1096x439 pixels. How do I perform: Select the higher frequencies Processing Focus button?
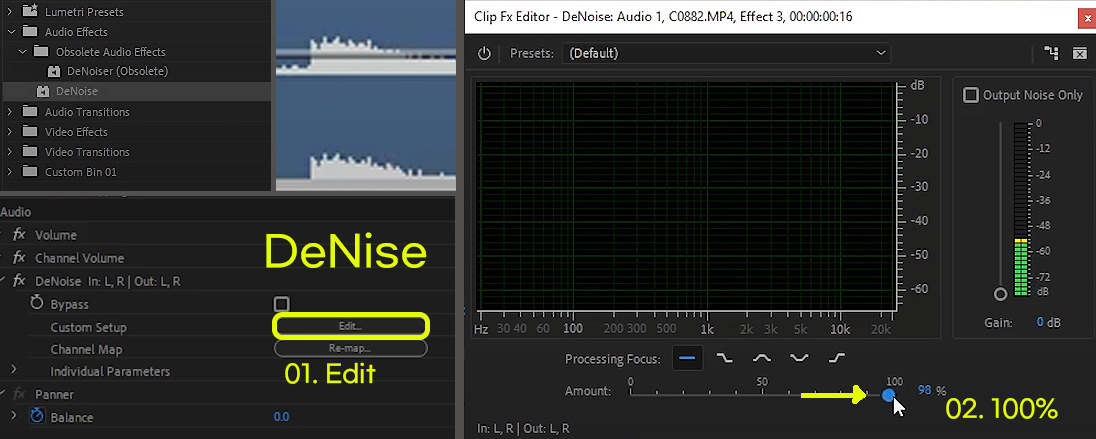click(836, 358)
